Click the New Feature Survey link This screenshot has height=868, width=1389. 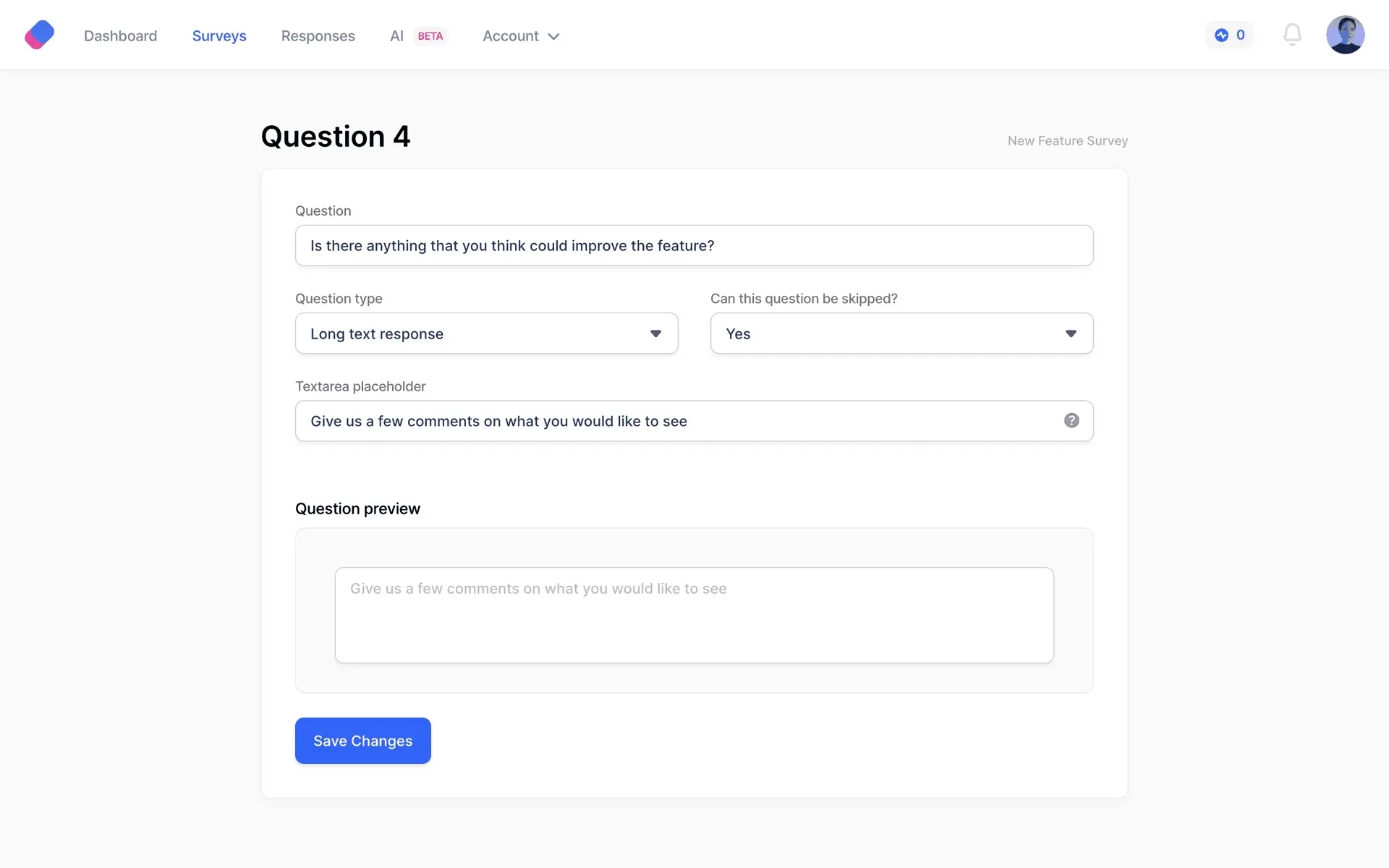click(1067, 141)
